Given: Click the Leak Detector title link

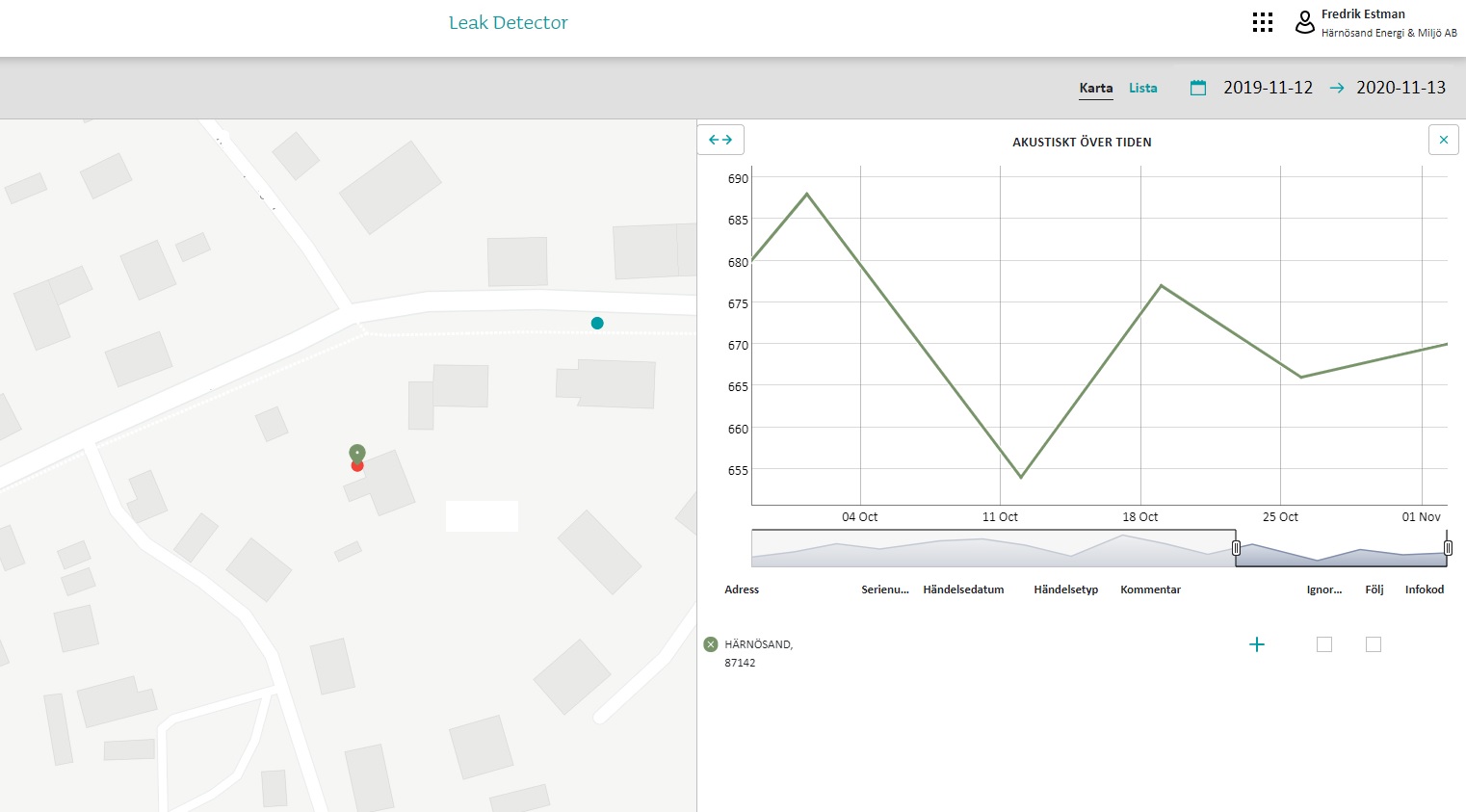Looking at the screenshot, I should coord(508,22).
